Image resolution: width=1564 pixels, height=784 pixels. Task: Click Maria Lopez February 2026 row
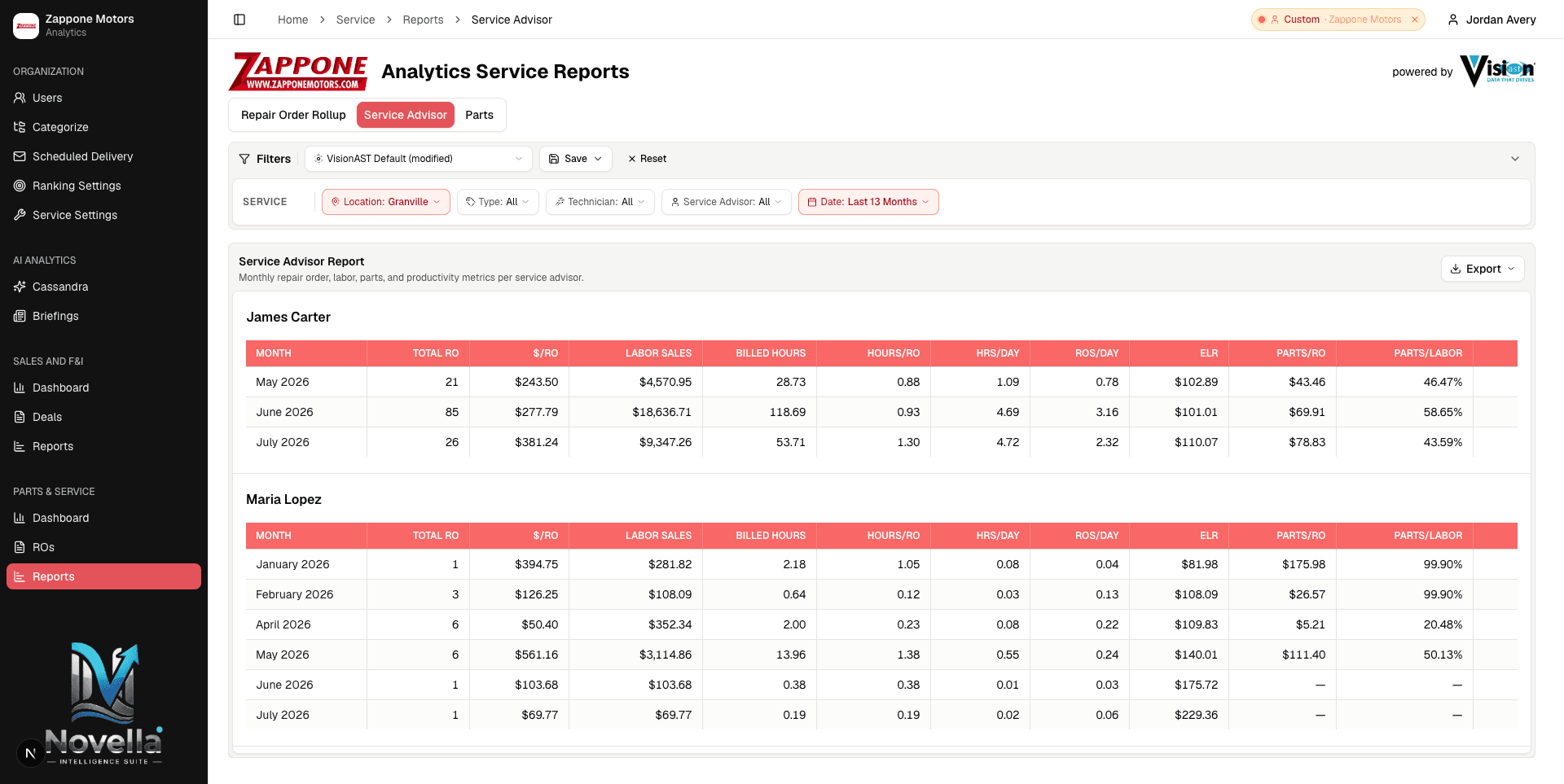[881, 594]
